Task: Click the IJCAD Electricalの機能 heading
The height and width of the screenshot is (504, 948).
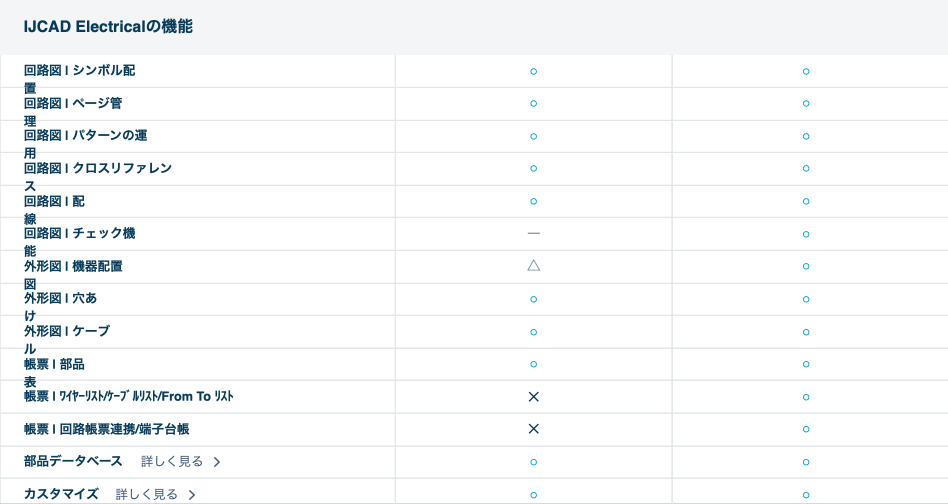Action: pyautogui.click(x=108, y=27)
